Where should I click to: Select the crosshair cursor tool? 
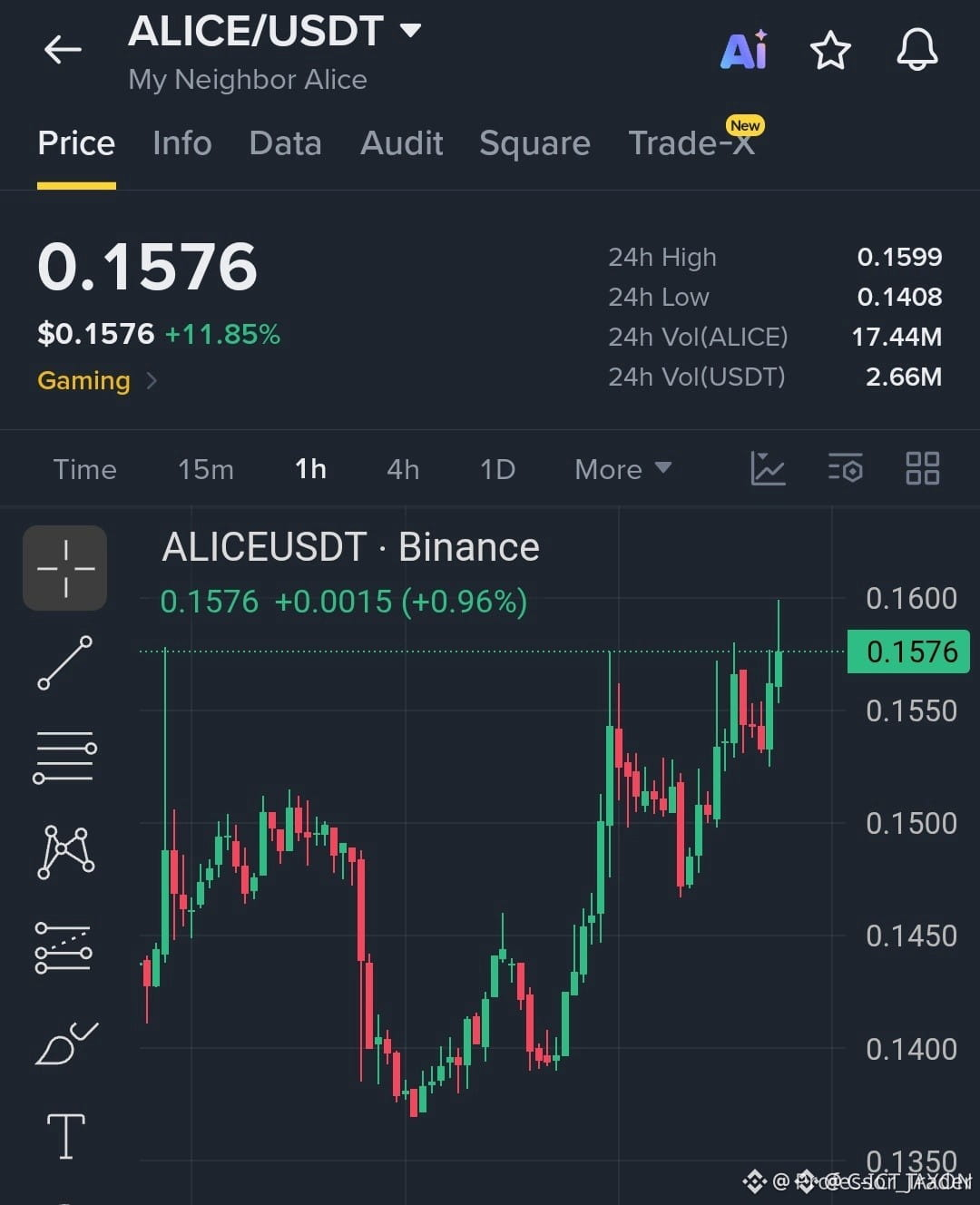tap(65, 568)
